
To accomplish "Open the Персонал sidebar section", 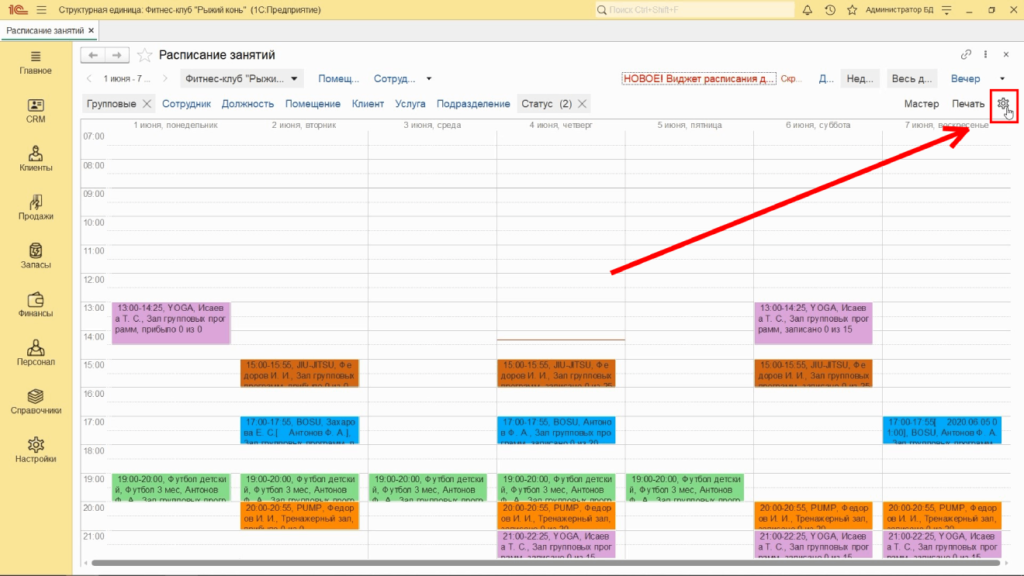I will pyautogui.click(x=36, y=348).
